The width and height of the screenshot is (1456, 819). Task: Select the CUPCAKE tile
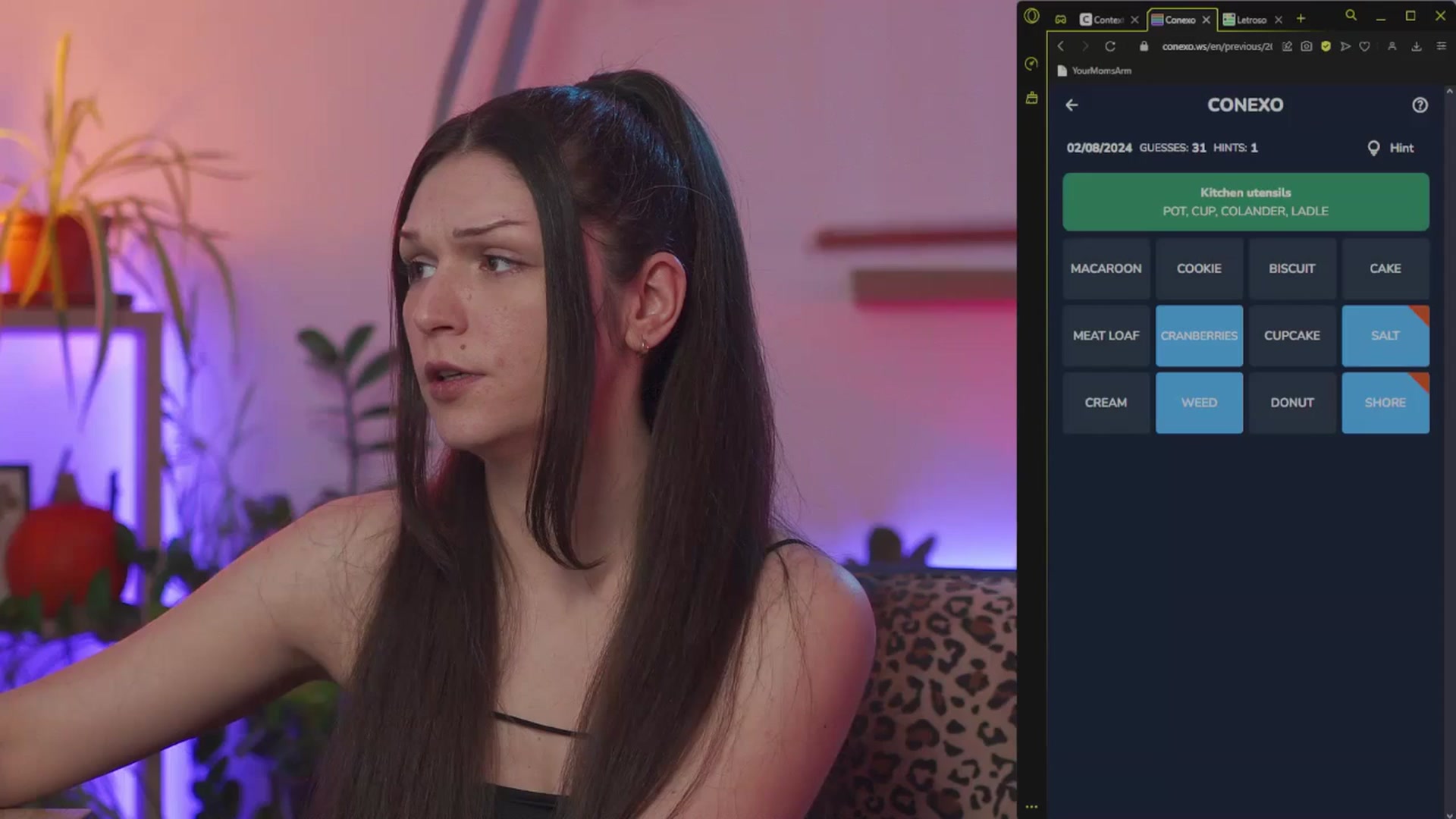click(x=1292, y=335)
